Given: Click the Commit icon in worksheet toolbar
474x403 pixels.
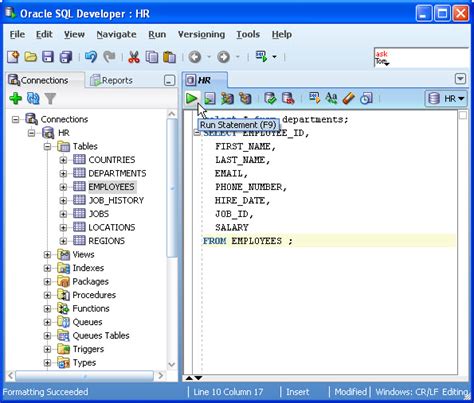Looking at the screenshot, I should (x=270, y=98).
